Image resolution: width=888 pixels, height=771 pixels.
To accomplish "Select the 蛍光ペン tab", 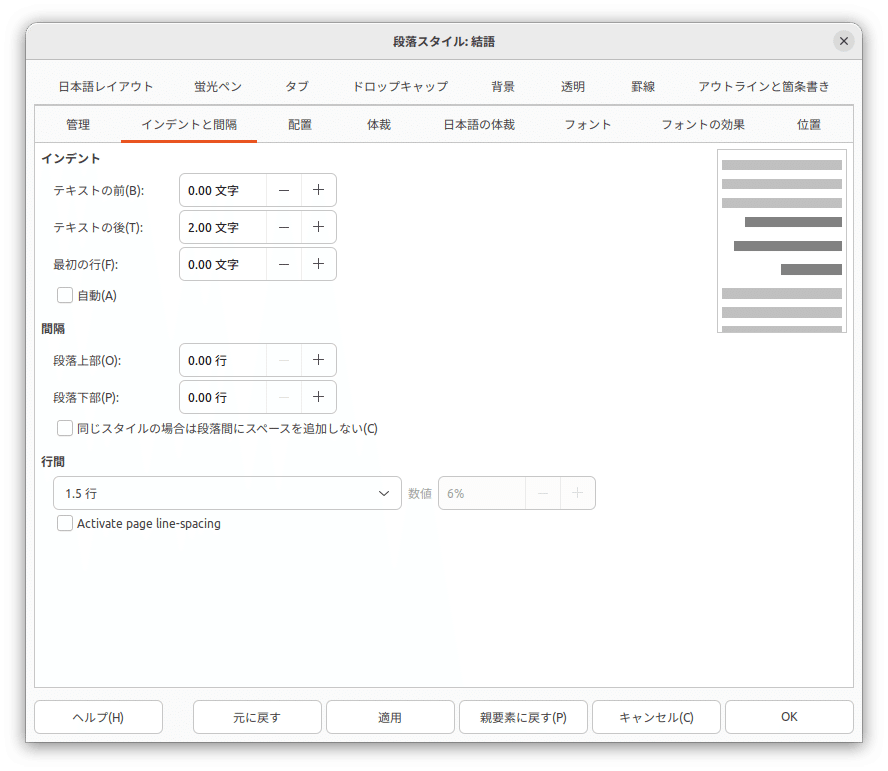I will point(218,87).
